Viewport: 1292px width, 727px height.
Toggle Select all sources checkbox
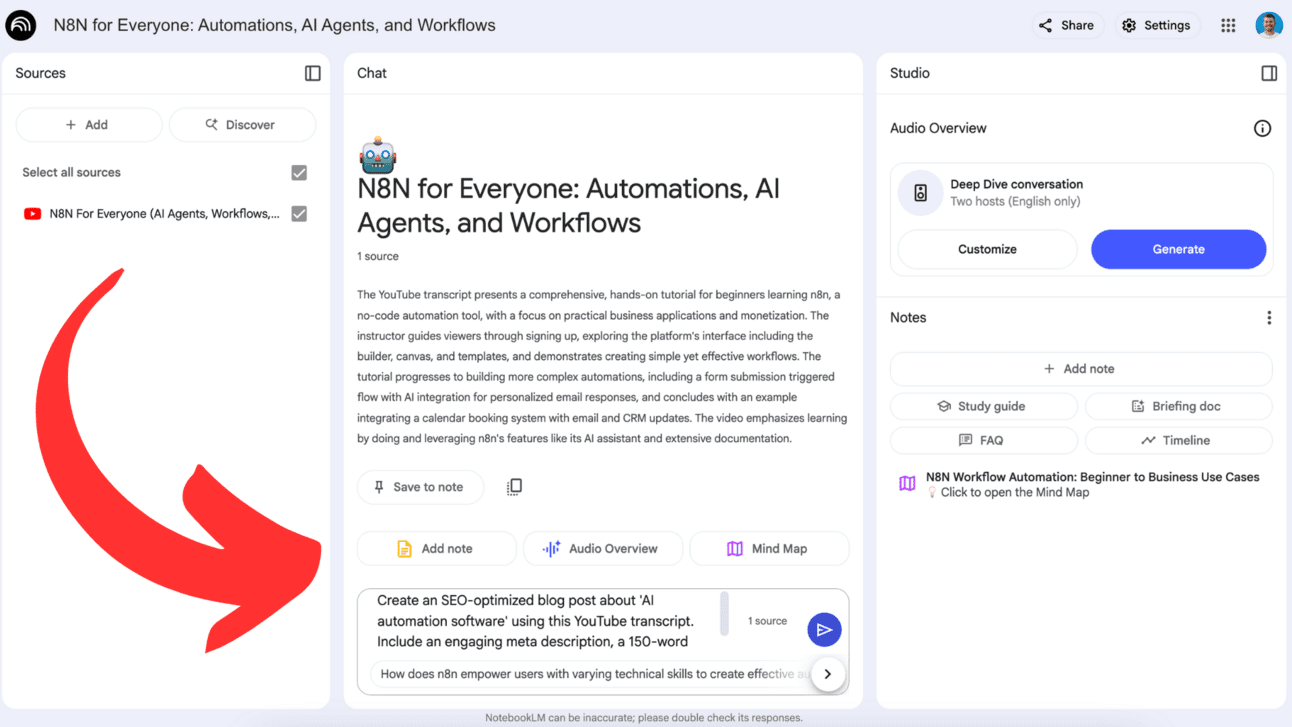tap(299, 173)
